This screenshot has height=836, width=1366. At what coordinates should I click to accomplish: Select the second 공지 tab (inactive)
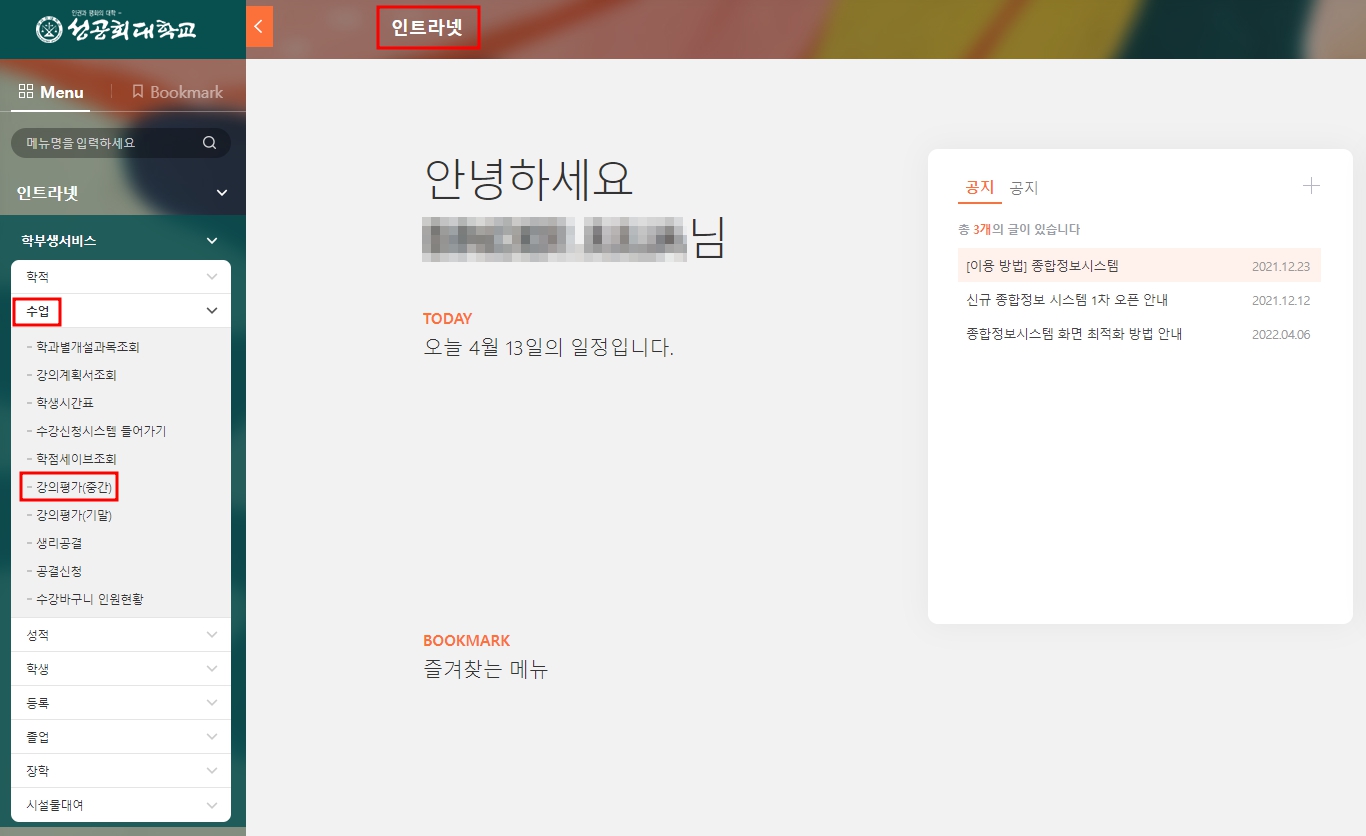[1024, 187]
